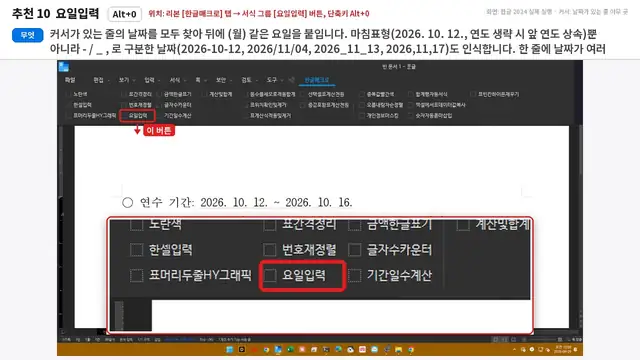Open the 검토 menu
The height and width of the screenshot is (360, 640).
coord(246,80)
